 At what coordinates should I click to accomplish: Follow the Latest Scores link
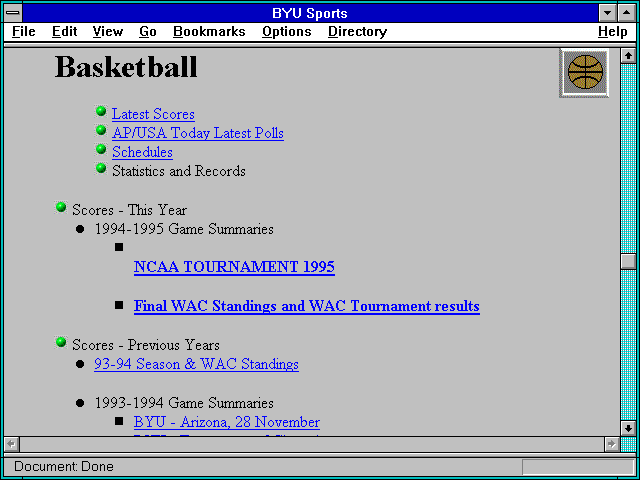(x=153, y=114)
